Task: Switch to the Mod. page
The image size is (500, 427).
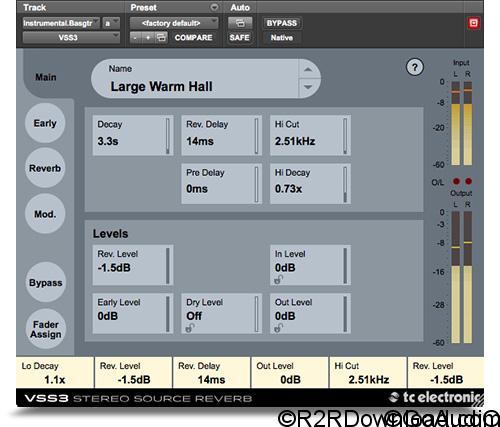Action: 45,214
